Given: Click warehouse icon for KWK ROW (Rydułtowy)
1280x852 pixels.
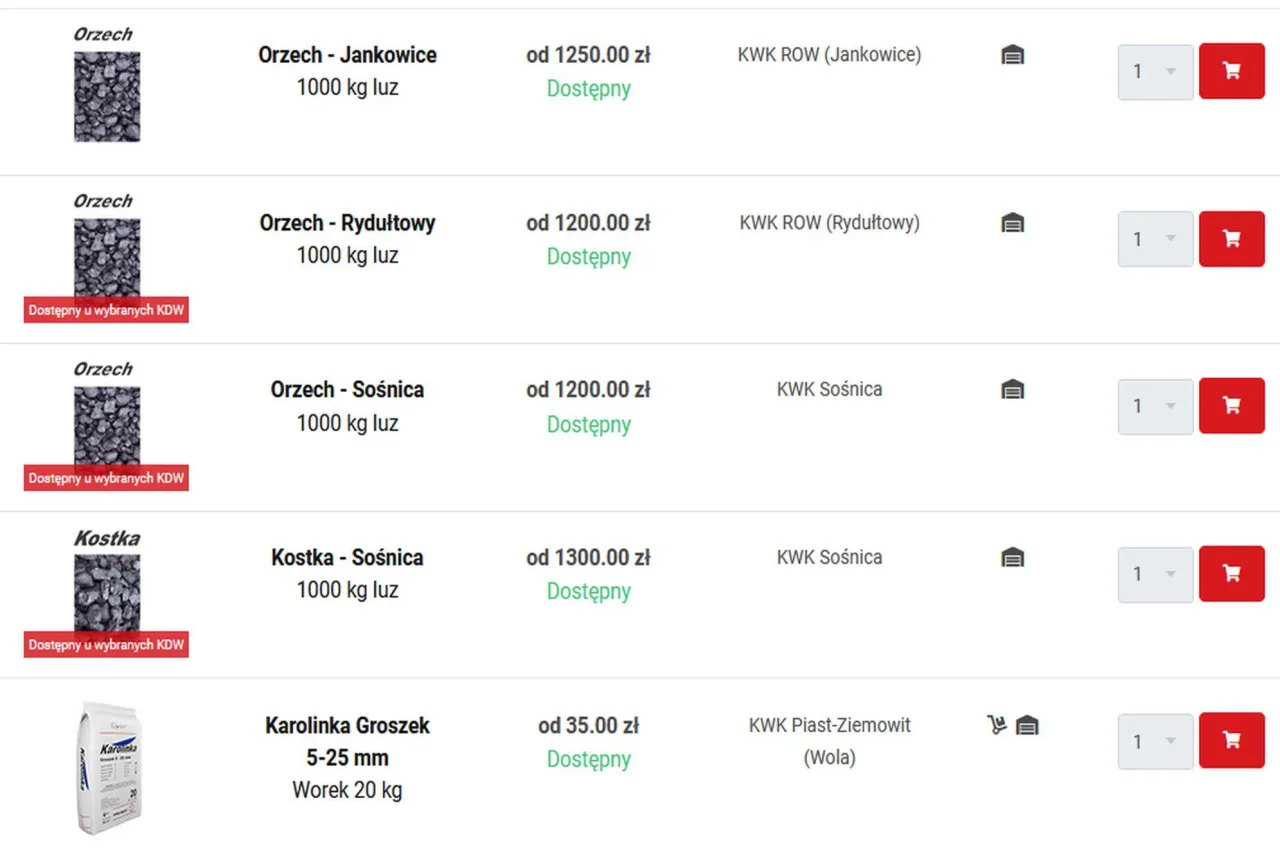Looking at the screenshot, I should [1013, 223].
